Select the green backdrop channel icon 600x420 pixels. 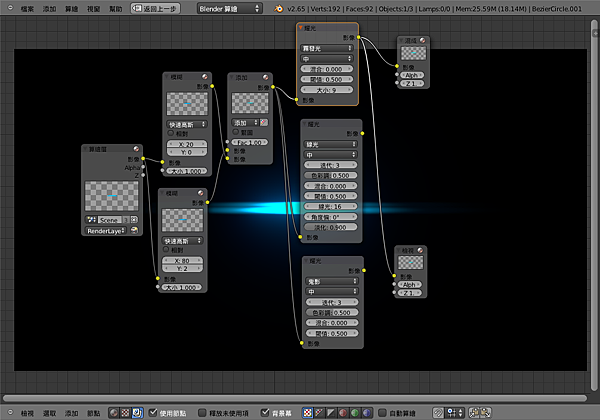tap(355, 413)
